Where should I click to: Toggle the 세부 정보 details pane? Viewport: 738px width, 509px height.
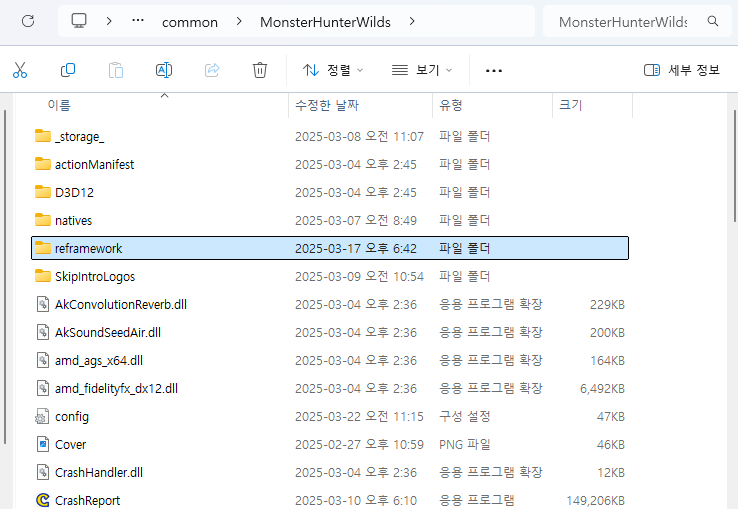(x=682, y=70)
